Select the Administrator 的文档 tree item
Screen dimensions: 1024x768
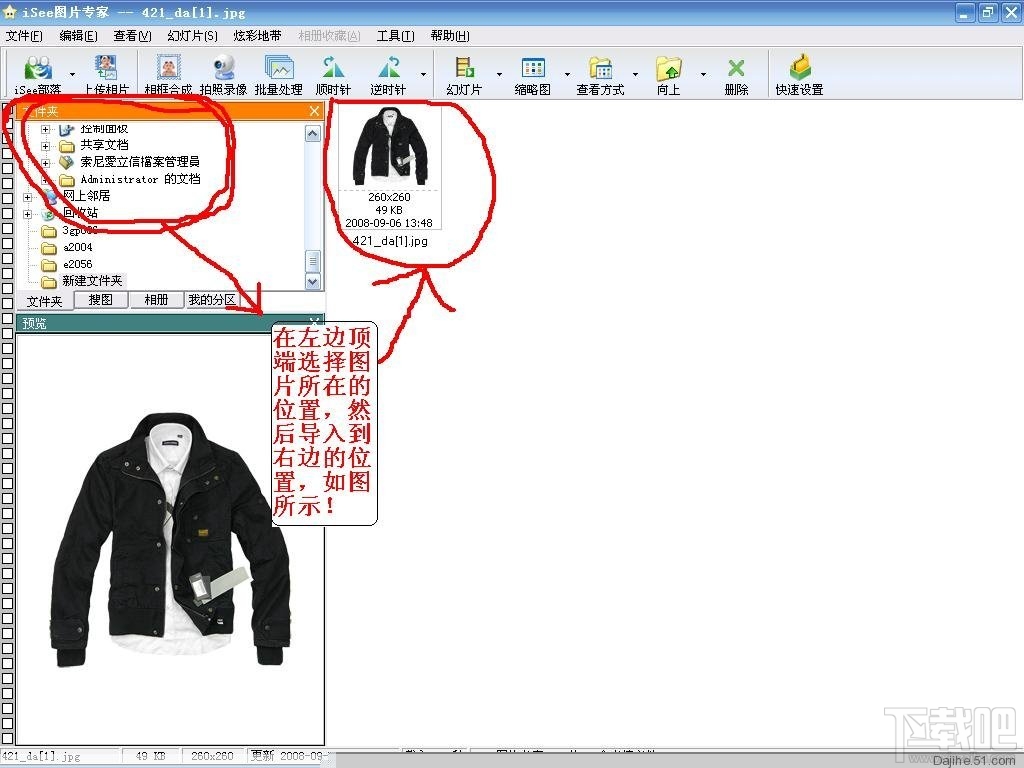point(140,179)
